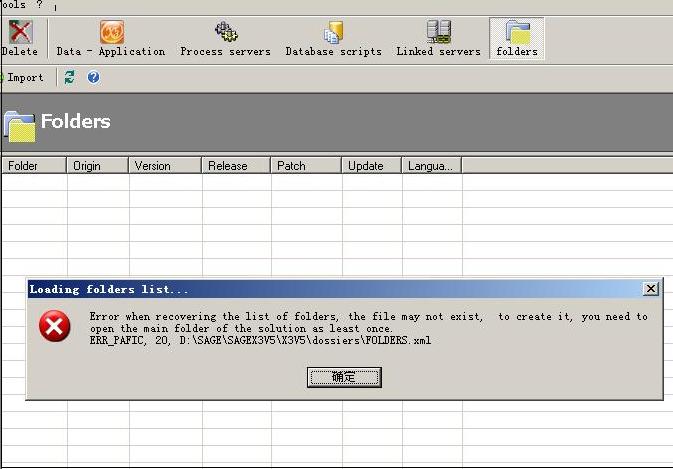Close the Loading folders list dialog

click(651, 289)
